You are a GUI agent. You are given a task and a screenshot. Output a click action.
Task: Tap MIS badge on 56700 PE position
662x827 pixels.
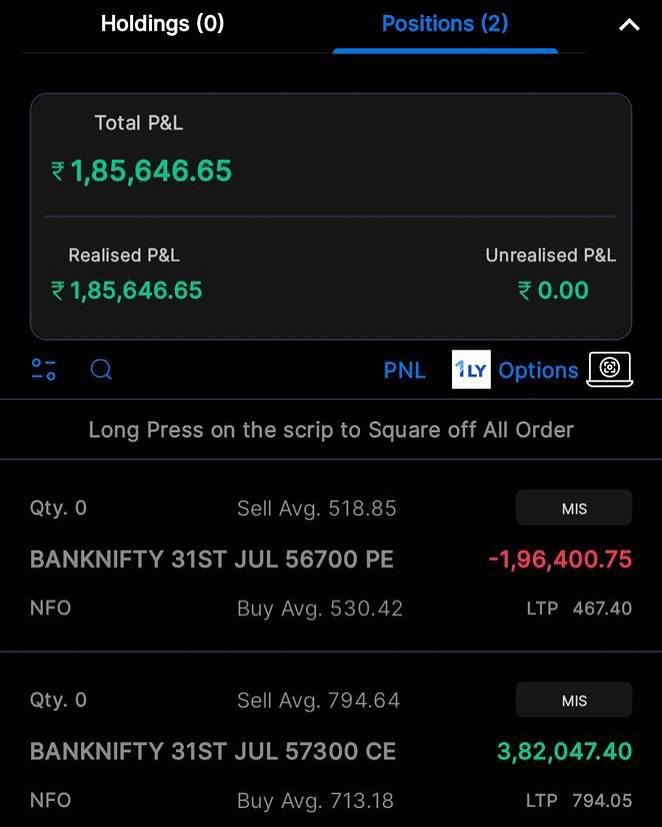pos(574,508)
